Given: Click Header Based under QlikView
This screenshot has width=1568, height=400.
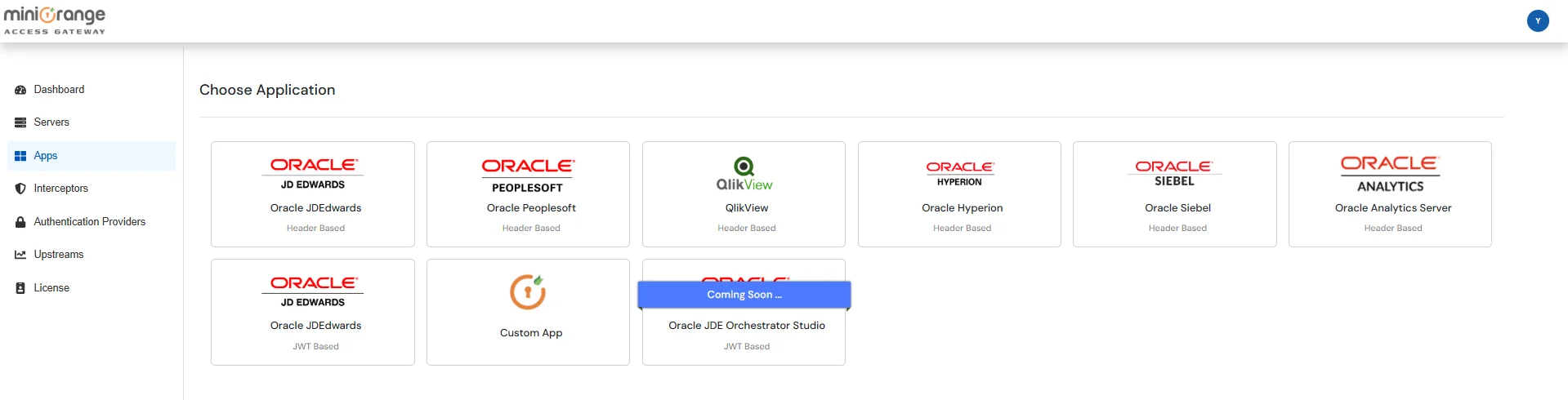Looking at the screenshot, I should (x=747, y=229).
